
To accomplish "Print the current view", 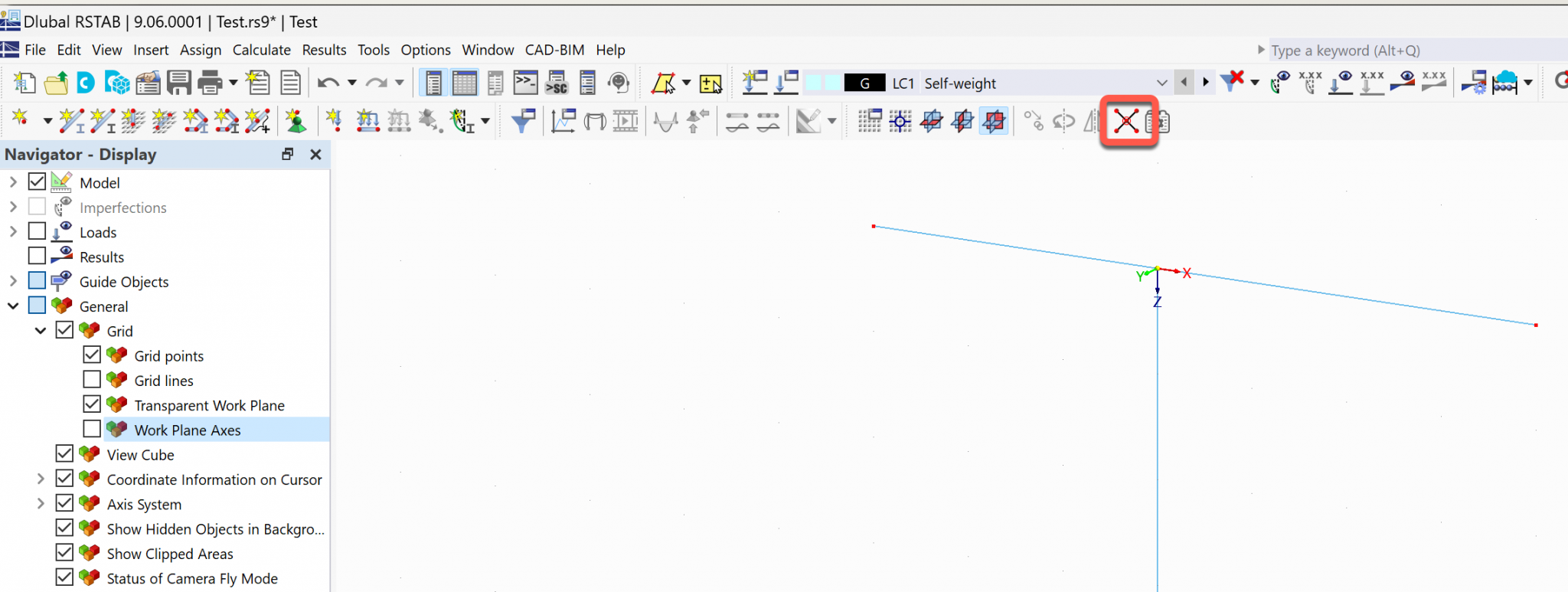I will pos(209,83).
